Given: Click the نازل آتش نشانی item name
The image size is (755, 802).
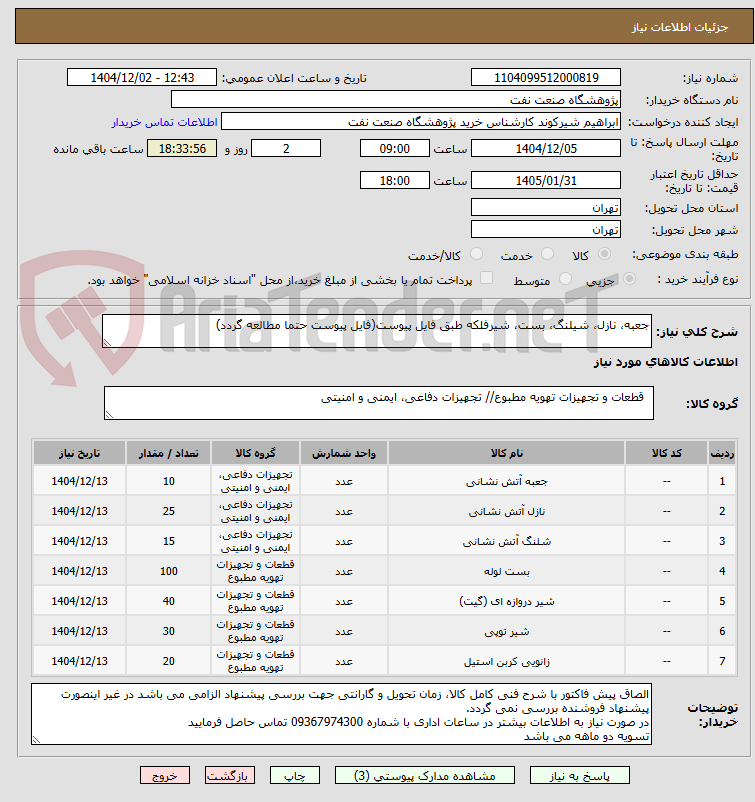Looking at the screenshot, I should click(506, 511).
